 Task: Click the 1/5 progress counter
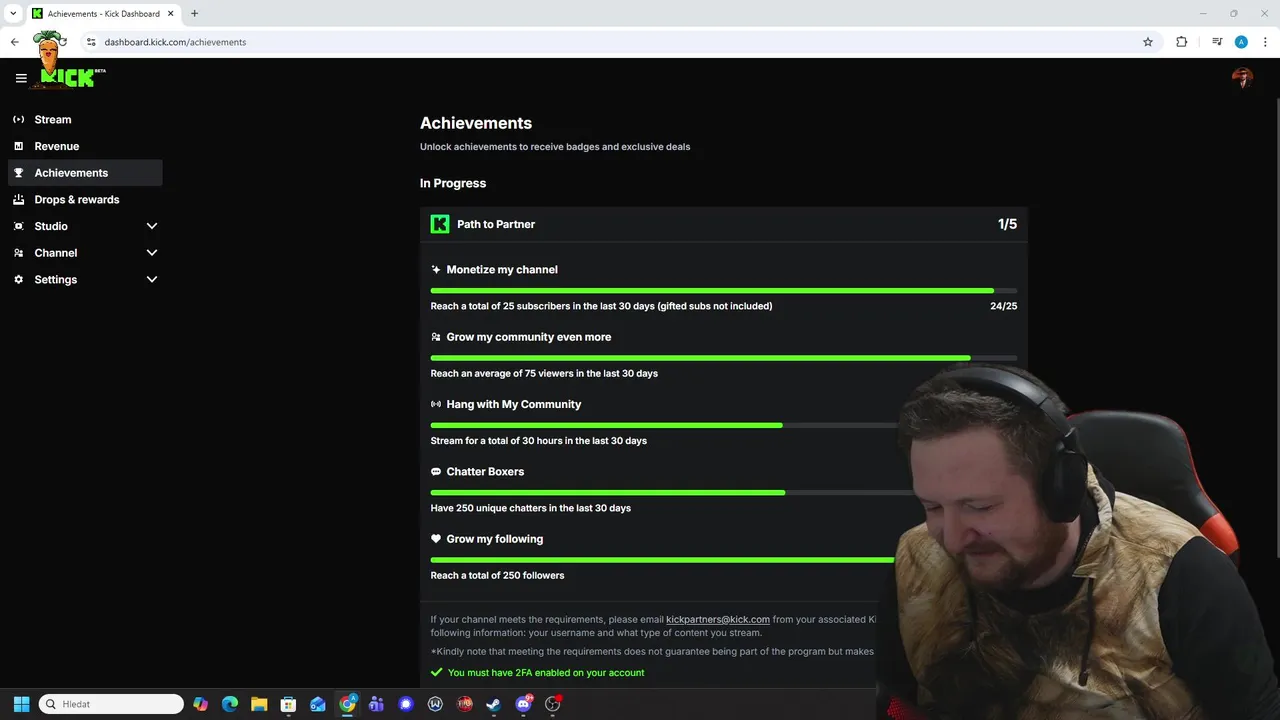pyautogui.click(x=1007, y=224)
